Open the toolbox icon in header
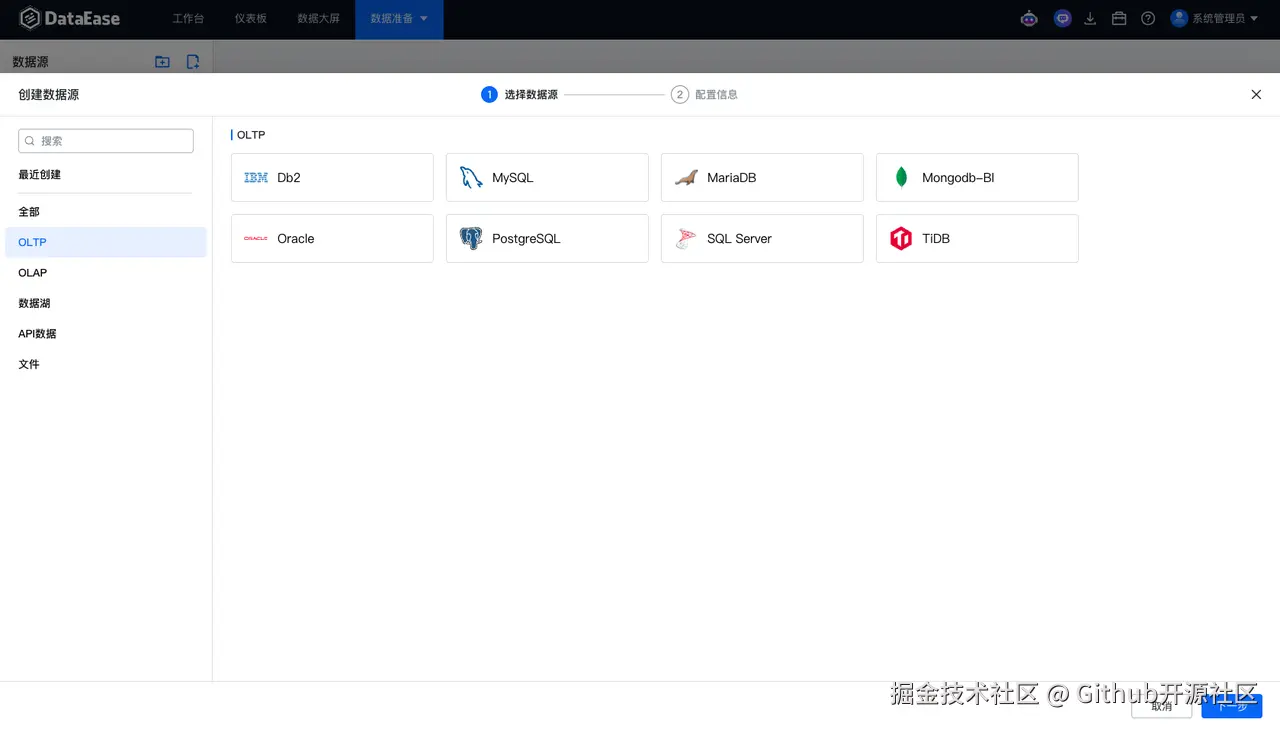The image size is (1280, 729). [1119, 18]
